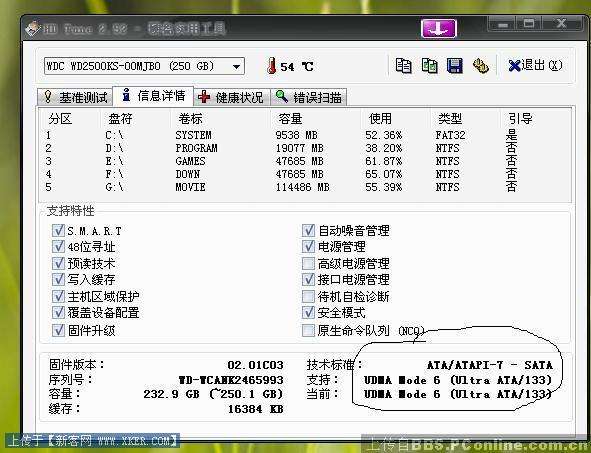Open the options tools icon
This screenshot has height=453, width=591.
[x=481, y=66]
